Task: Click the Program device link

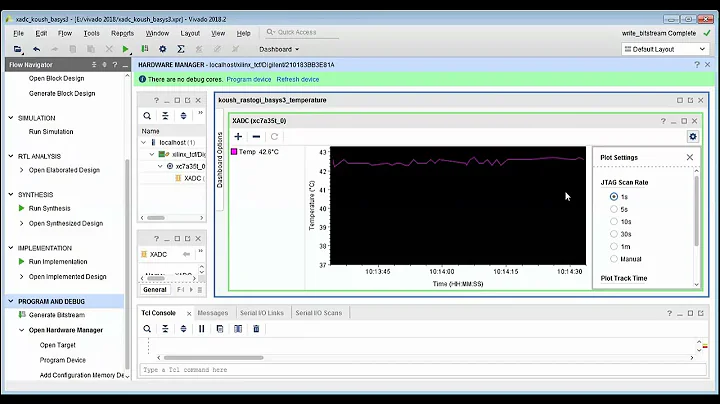Action: coord(248,79)
